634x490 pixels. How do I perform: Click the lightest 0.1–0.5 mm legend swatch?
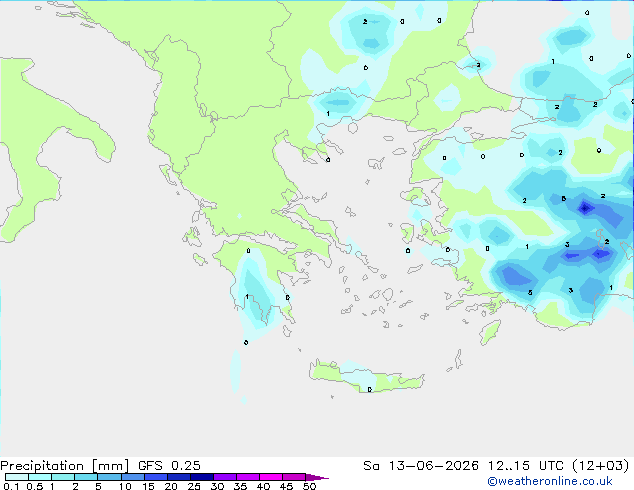pyautogui.click(x=17, y=477)
